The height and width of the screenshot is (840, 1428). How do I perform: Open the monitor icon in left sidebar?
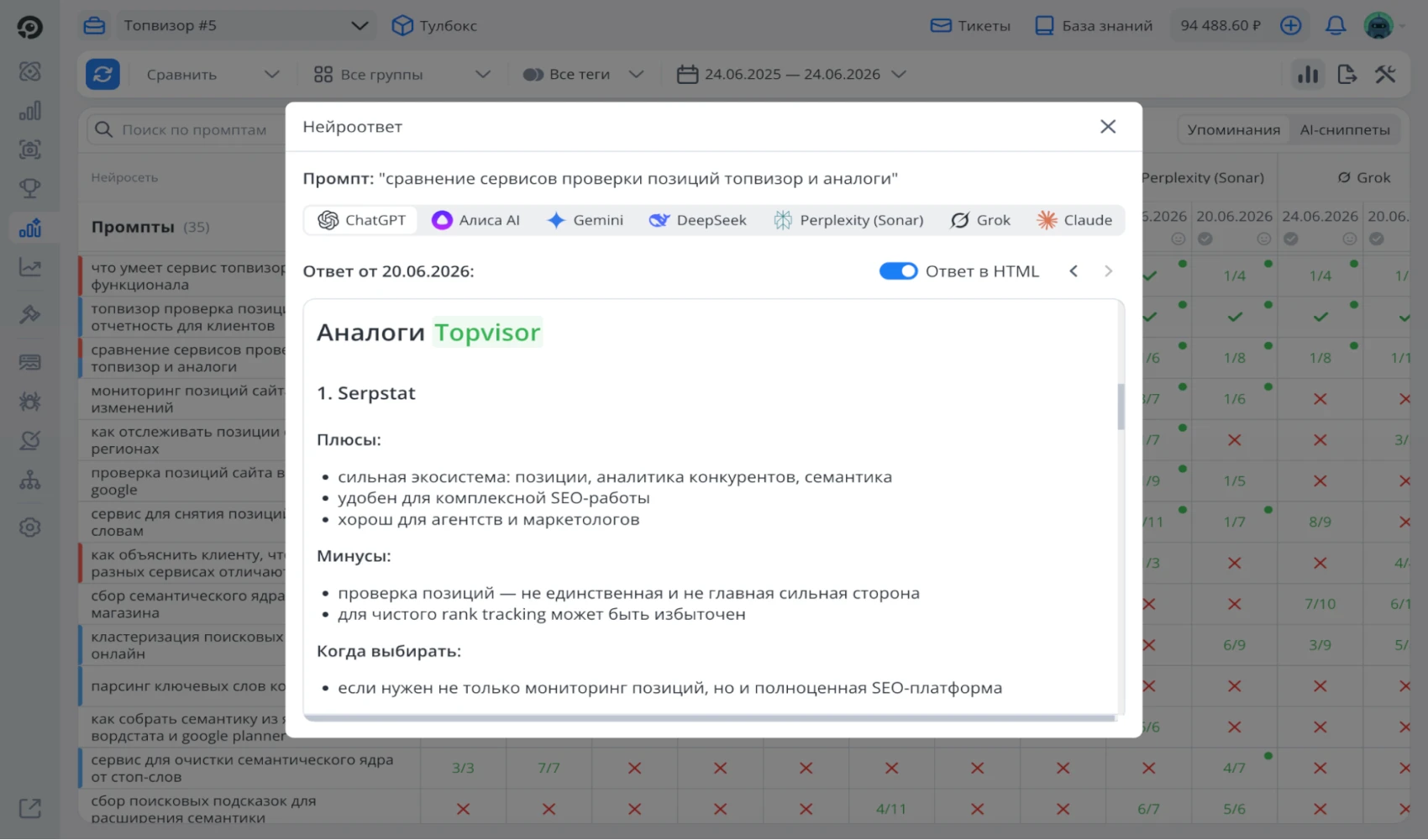pos(30,362)
